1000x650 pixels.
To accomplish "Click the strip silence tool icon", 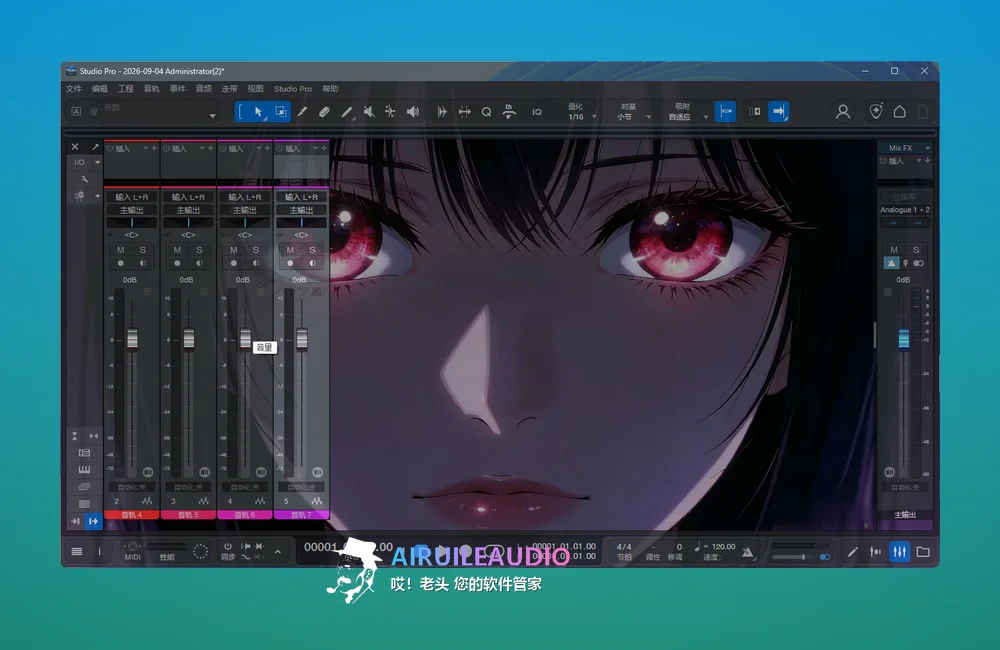I will point(465,112).
